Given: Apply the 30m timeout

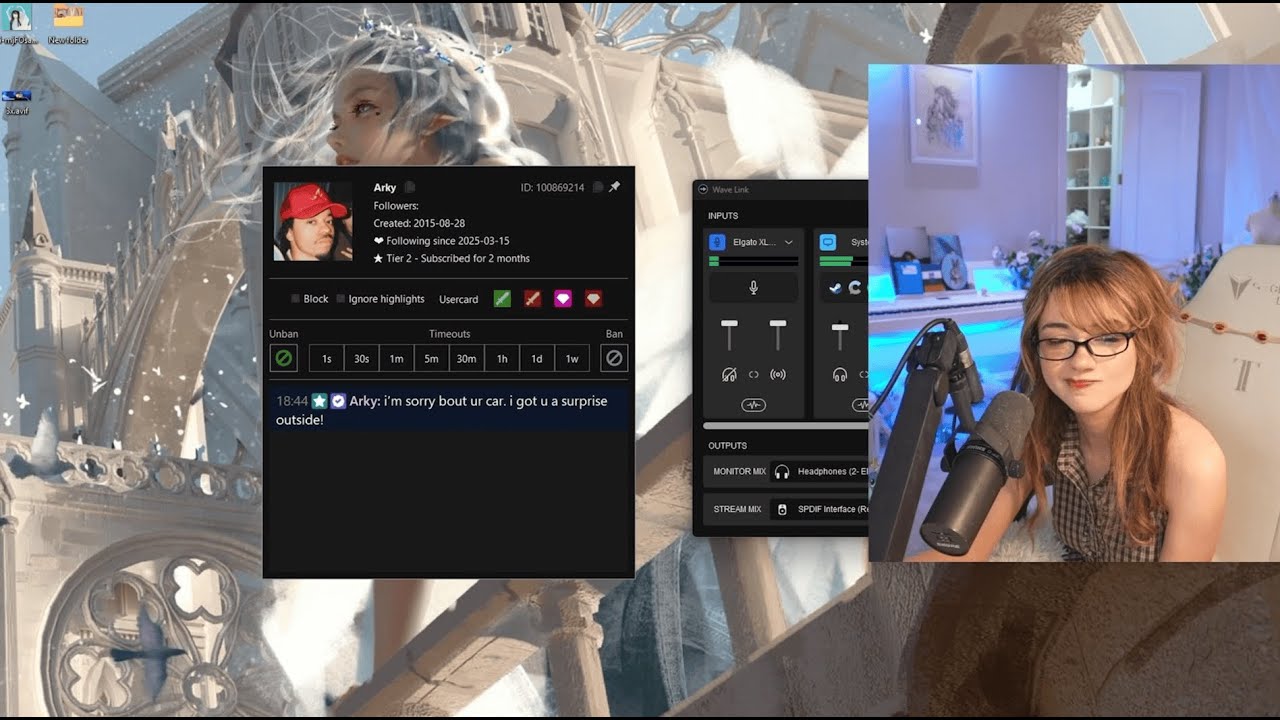Looking at the screenshot, I should 467,358.
